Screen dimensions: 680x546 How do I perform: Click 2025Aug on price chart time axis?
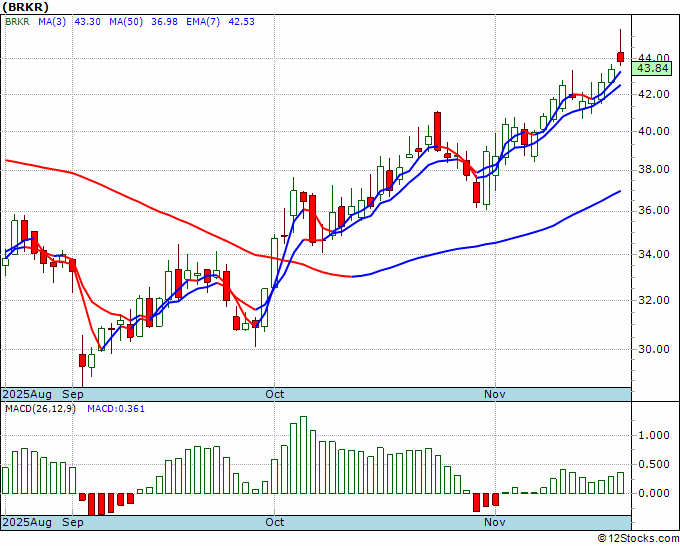[27, 394]
